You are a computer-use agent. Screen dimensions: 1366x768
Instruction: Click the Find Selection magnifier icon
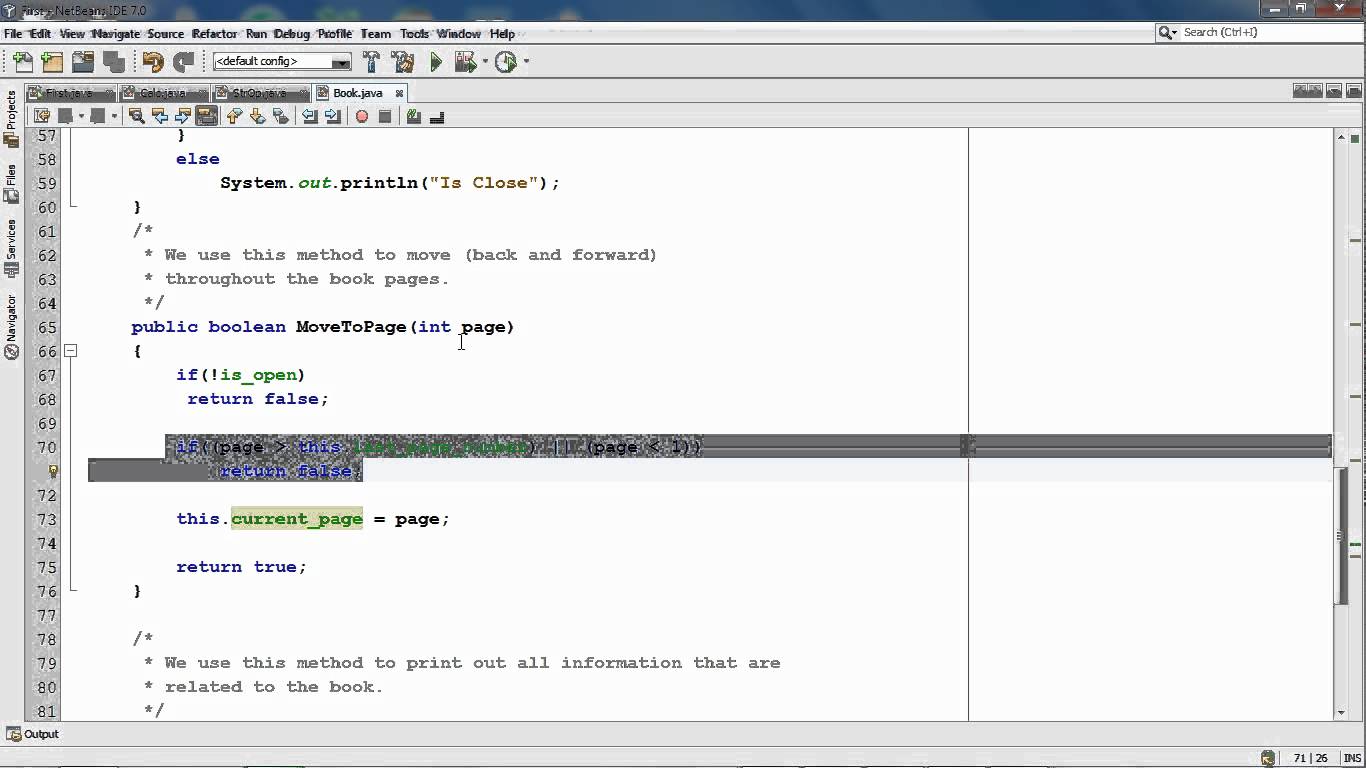coord(137,116)
